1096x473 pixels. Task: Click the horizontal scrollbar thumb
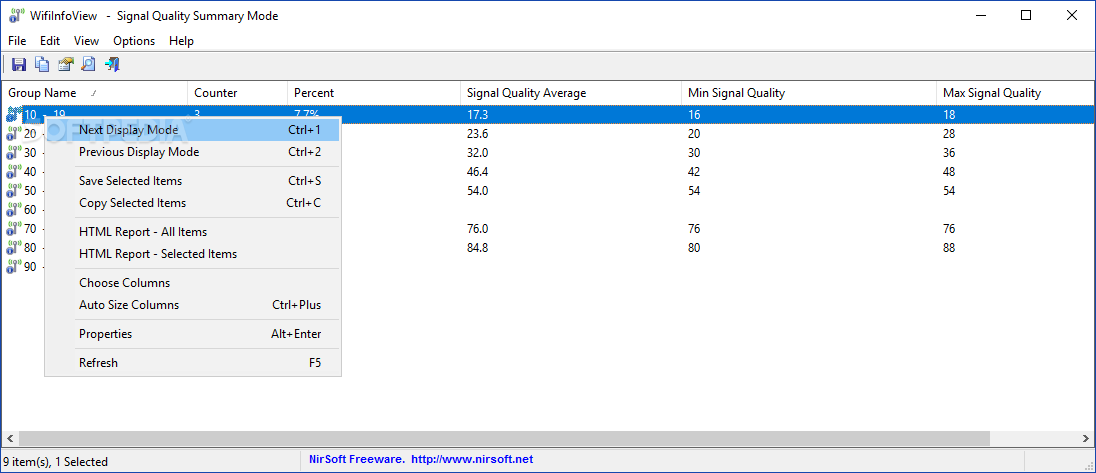point(504,438)
